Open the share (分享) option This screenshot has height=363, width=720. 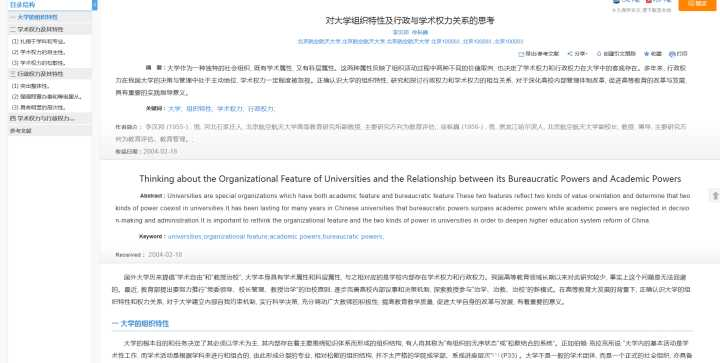[577, 54]
